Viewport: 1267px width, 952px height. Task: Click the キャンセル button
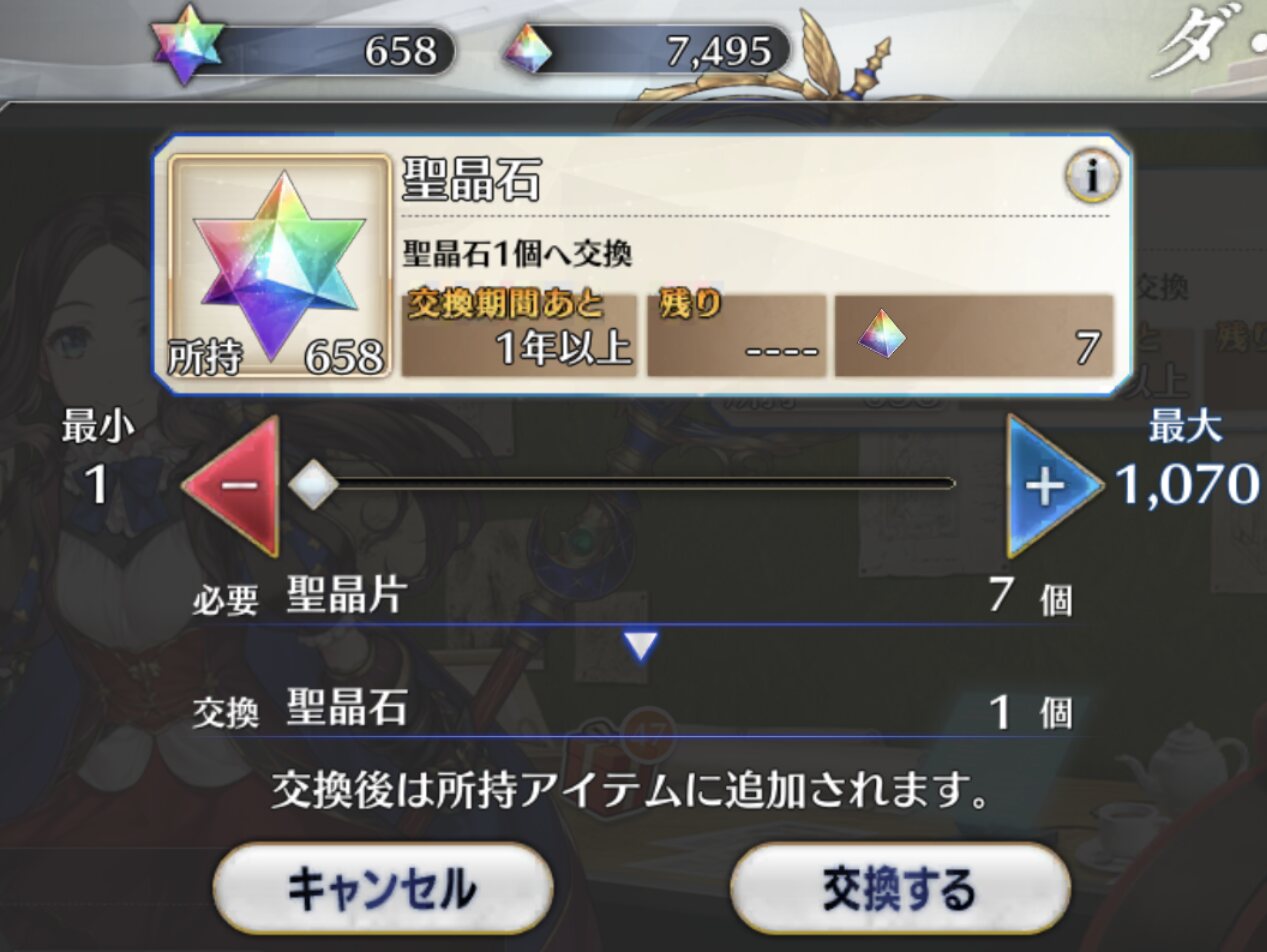click(x=382, y=888)
